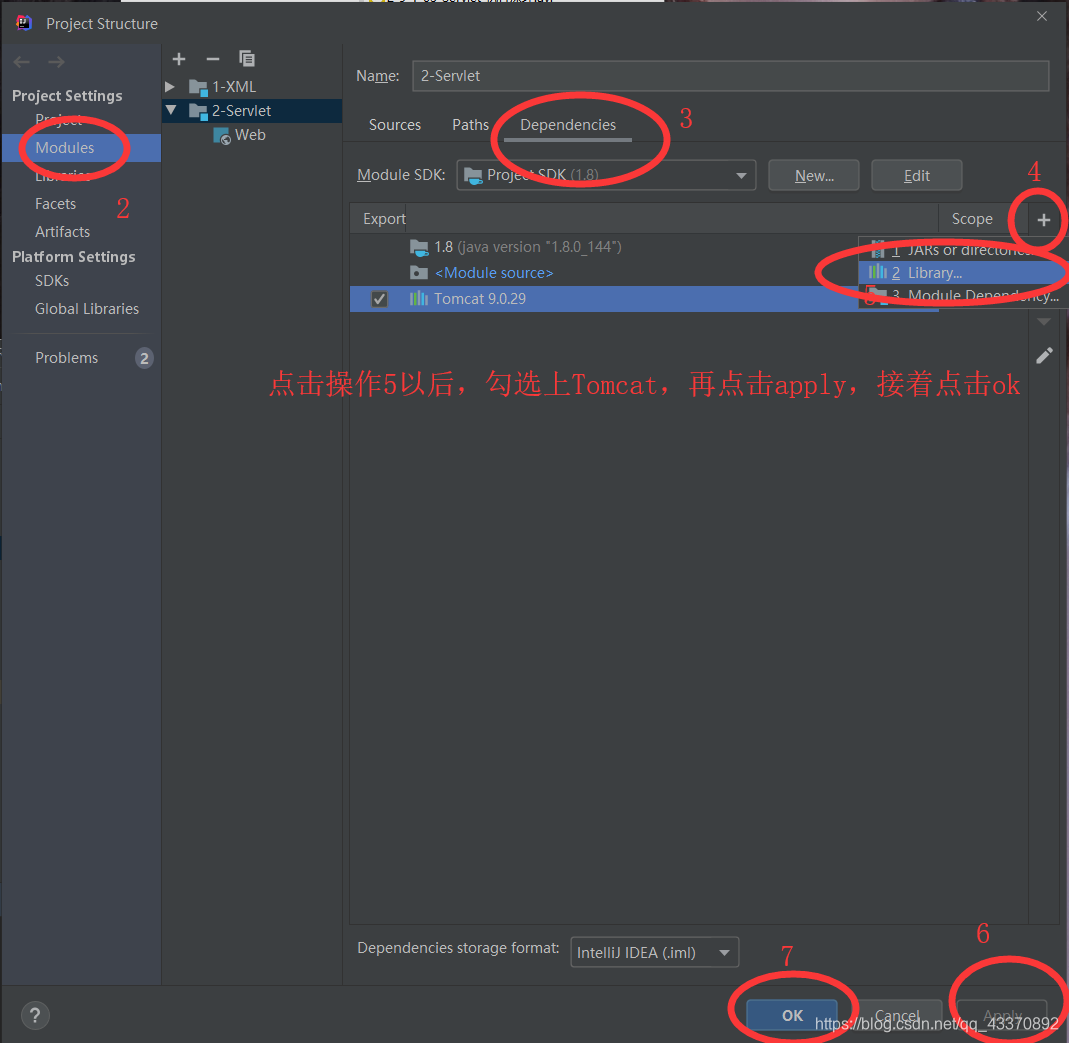Collapse the 2-Servlet module tree node
The height and width of the screenshot is (1043, 1069).
click(x=171, y=110)
